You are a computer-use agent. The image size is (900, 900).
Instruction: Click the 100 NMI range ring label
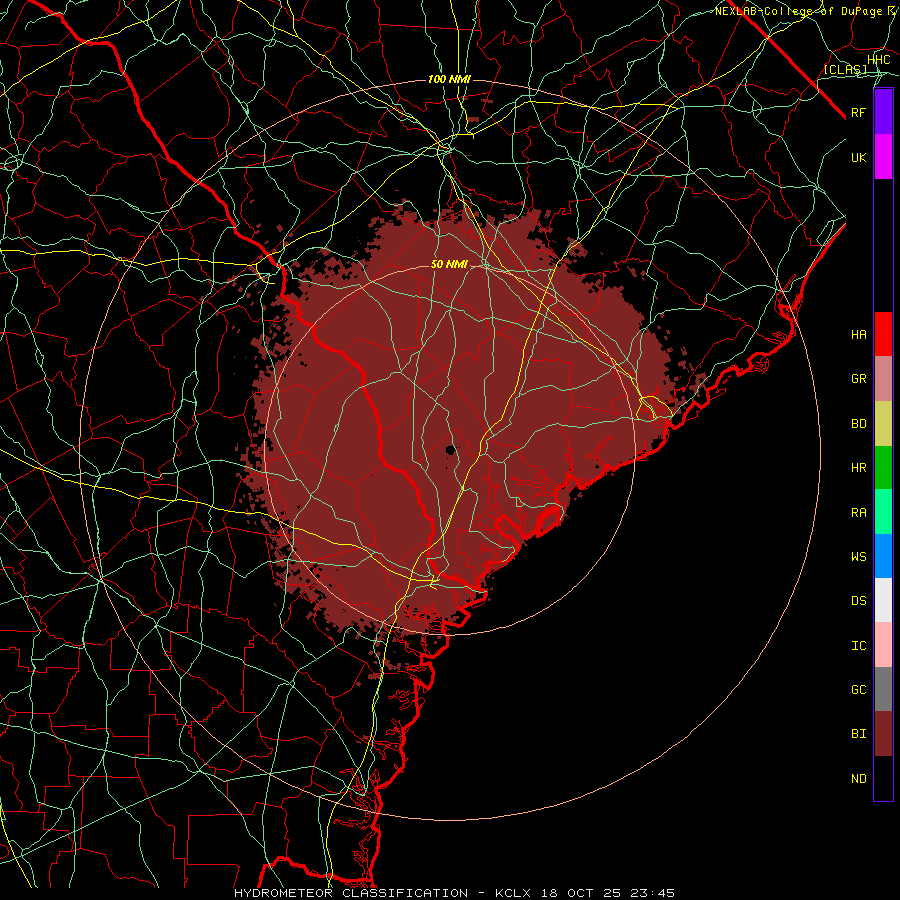(449, 79)
